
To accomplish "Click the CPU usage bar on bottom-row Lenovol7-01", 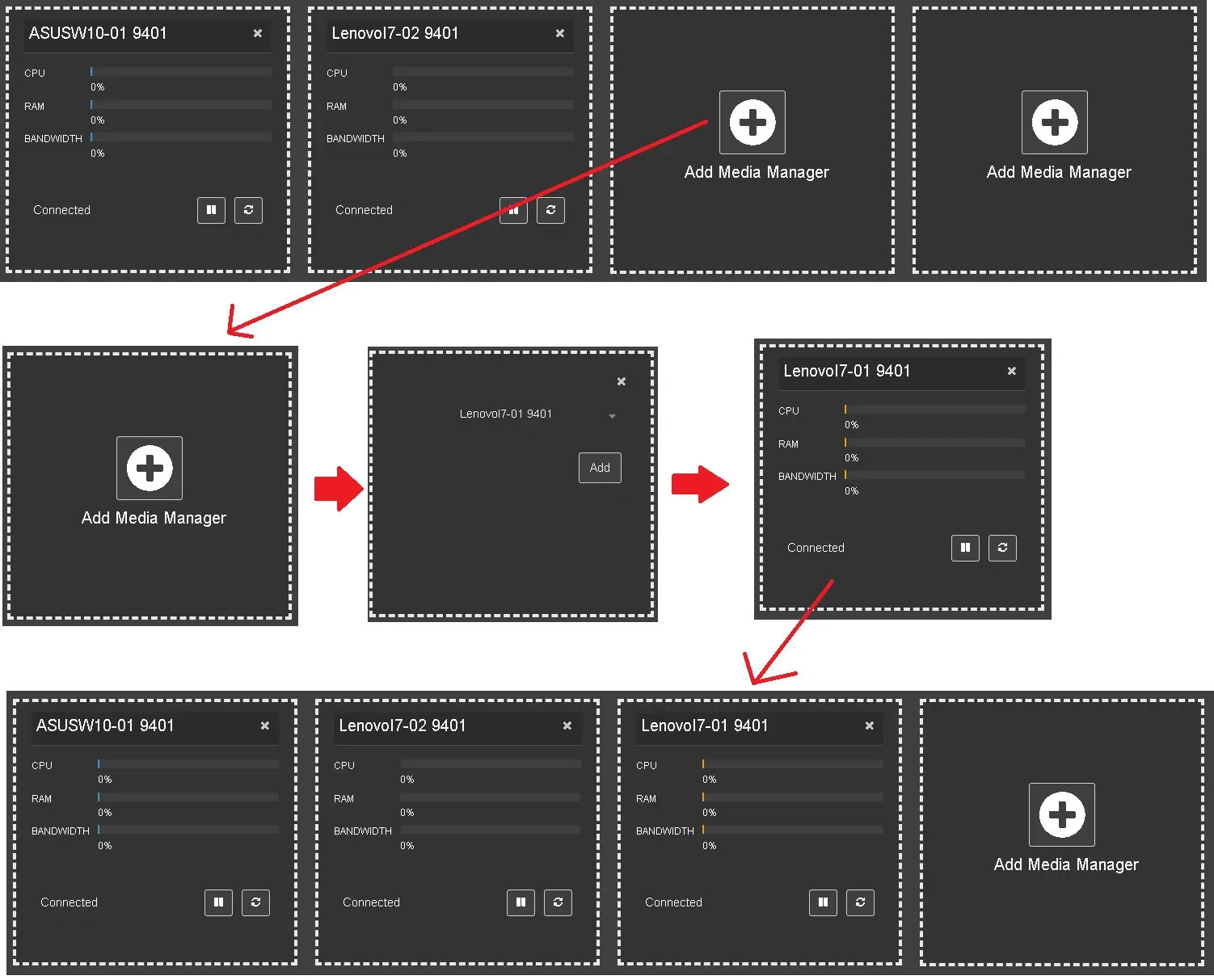I will (x=792, y=763).
